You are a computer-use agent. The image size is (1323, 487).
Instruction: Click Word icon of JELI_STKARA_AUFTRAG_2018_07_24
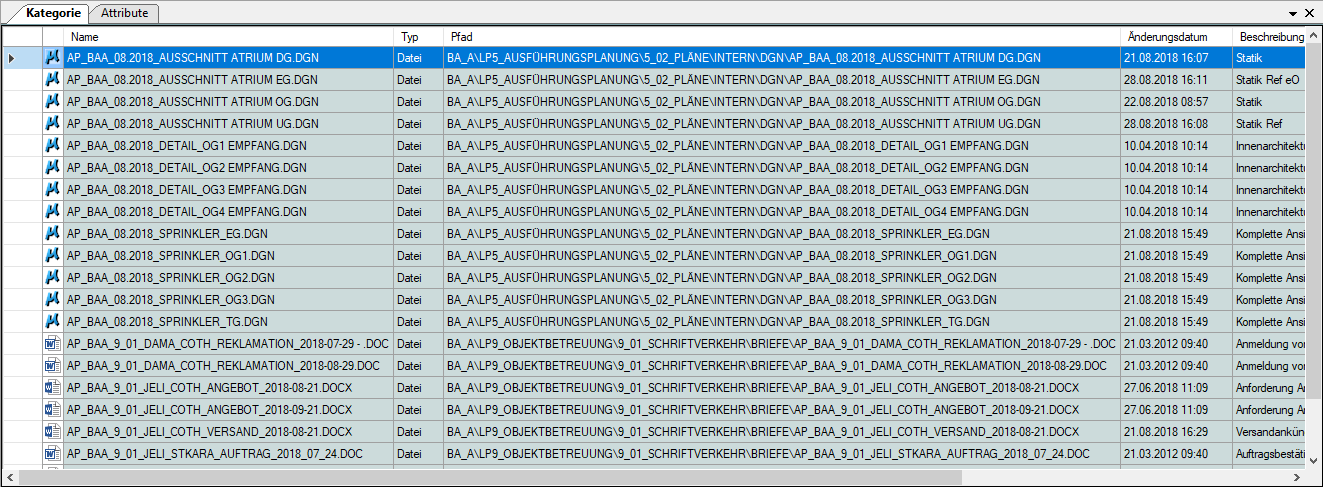pos(53,454)
